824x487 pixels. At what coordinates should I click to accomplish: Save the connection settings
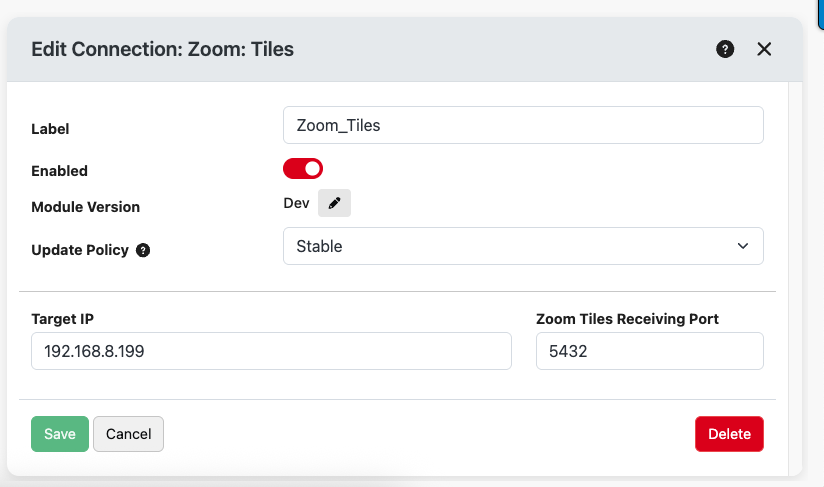(60, 434)
